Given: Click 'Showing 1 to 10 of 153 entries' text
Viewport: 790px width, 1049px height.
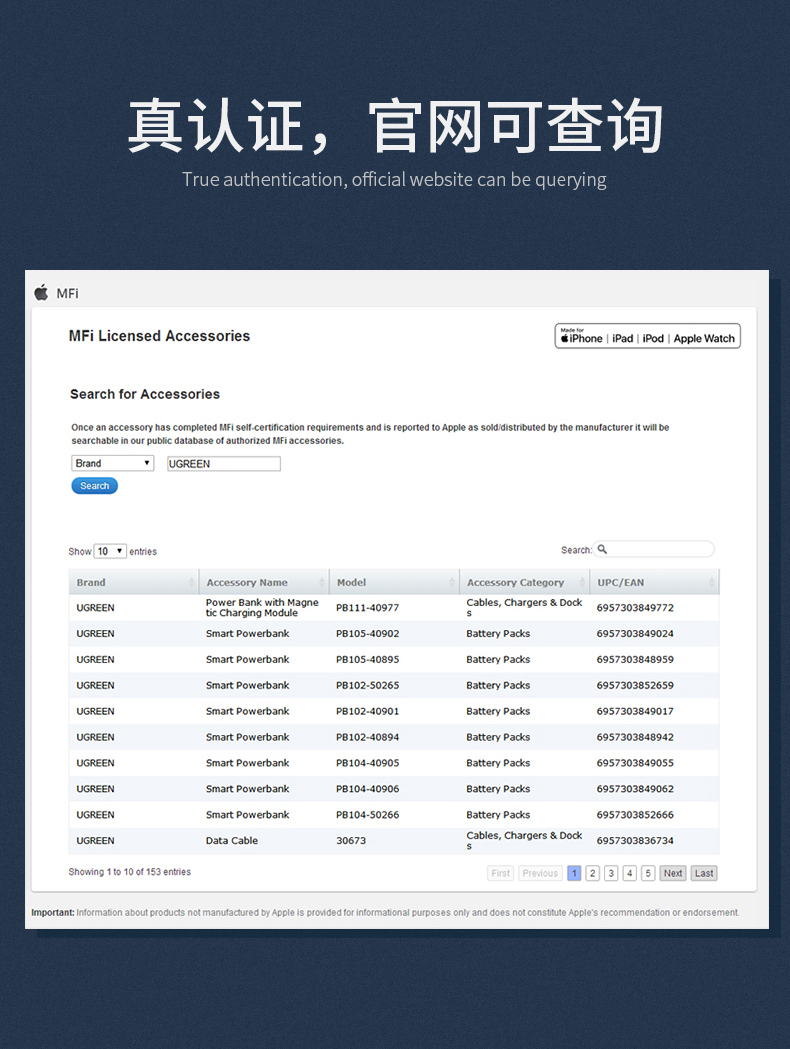Looking at the screenshot, I should (x=129, y=872).
